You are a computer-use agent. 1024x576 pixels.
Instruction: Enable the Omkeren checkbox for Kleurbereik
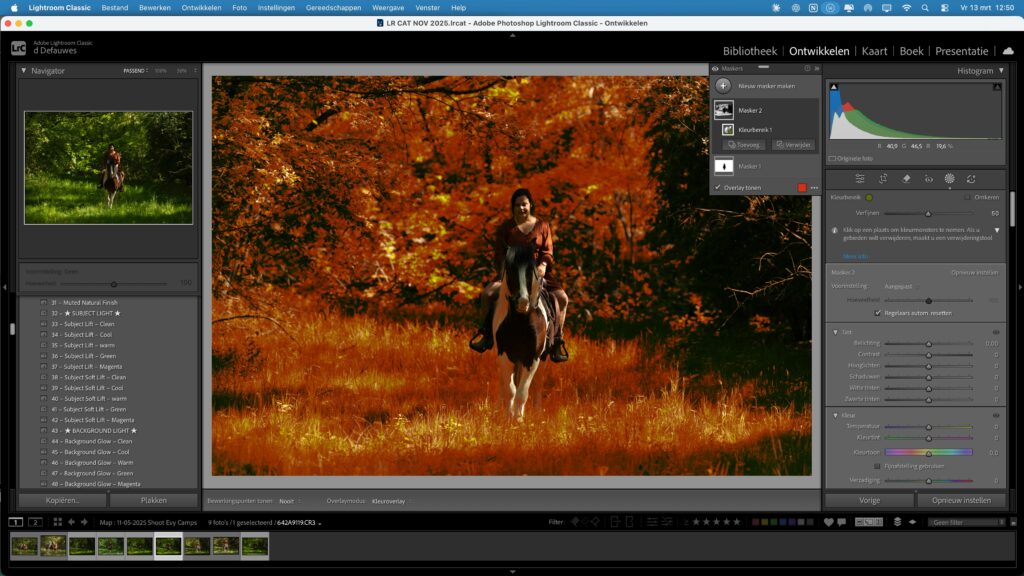(968, 198)
